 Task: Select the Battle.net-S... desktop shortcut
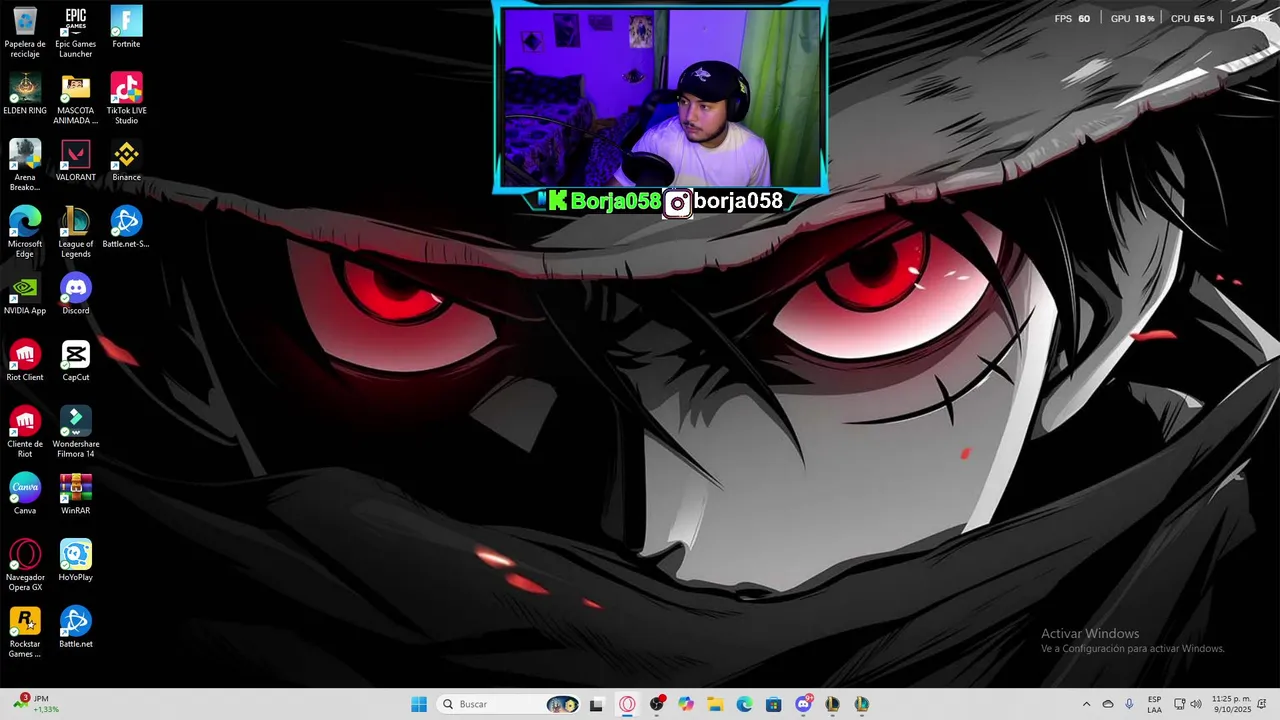coord(126,227)
